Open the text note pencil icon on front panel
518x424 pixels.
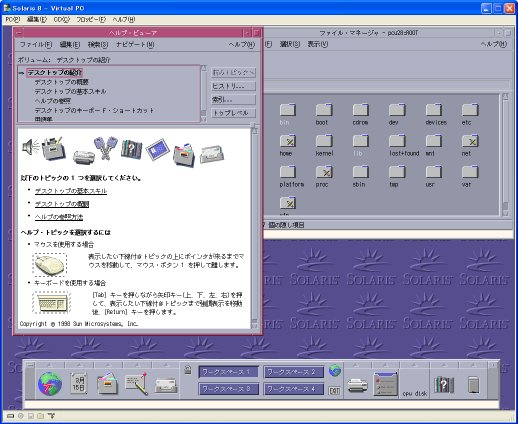[136, 384]
